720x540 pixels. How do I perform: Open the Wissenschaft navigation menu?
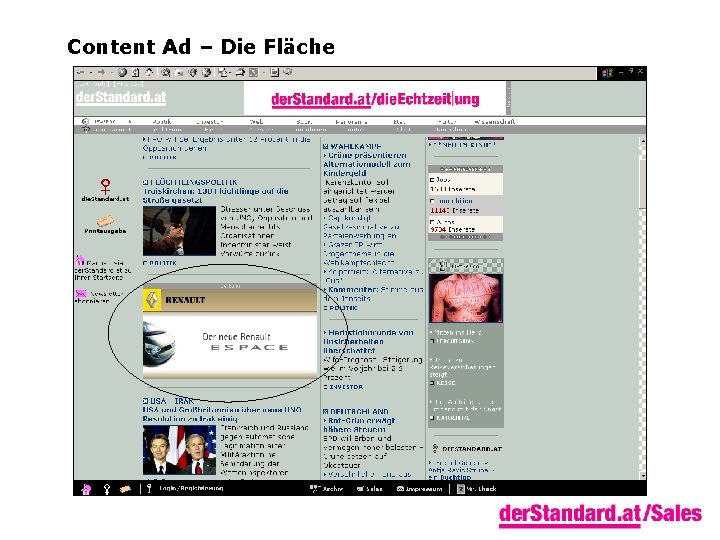pos(495,122)
